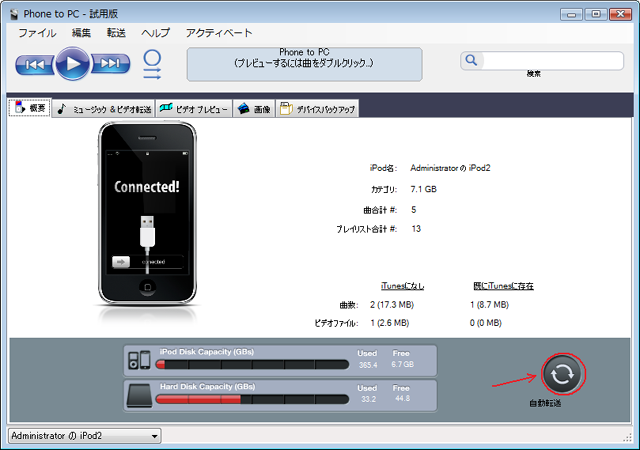Click the existing songs value 1 (8.7 MB)

point(489,305)
